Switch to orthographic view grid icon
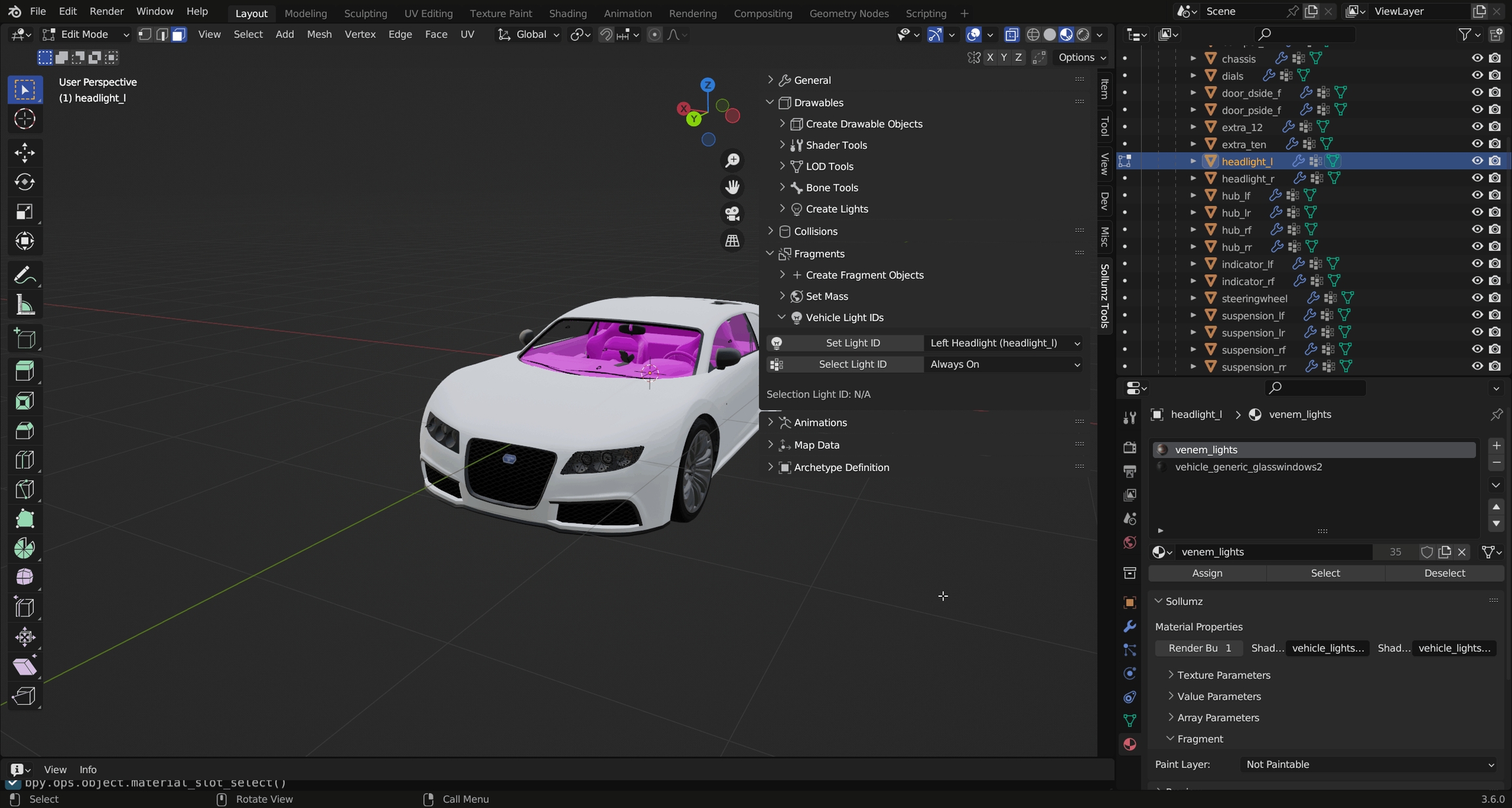The width and height of the screenshot is (1512, 808). (x=732, y=241)
